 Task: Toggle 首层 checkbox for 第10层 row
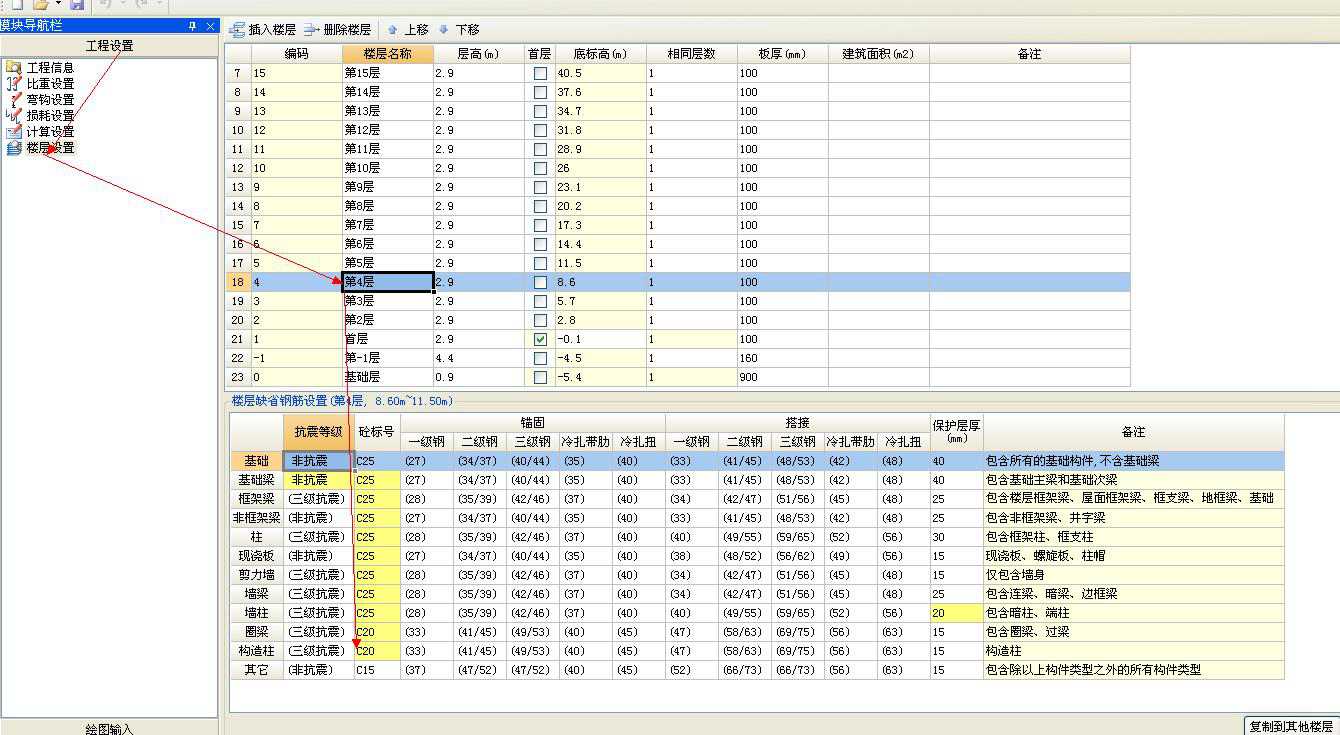coord(540,168)
